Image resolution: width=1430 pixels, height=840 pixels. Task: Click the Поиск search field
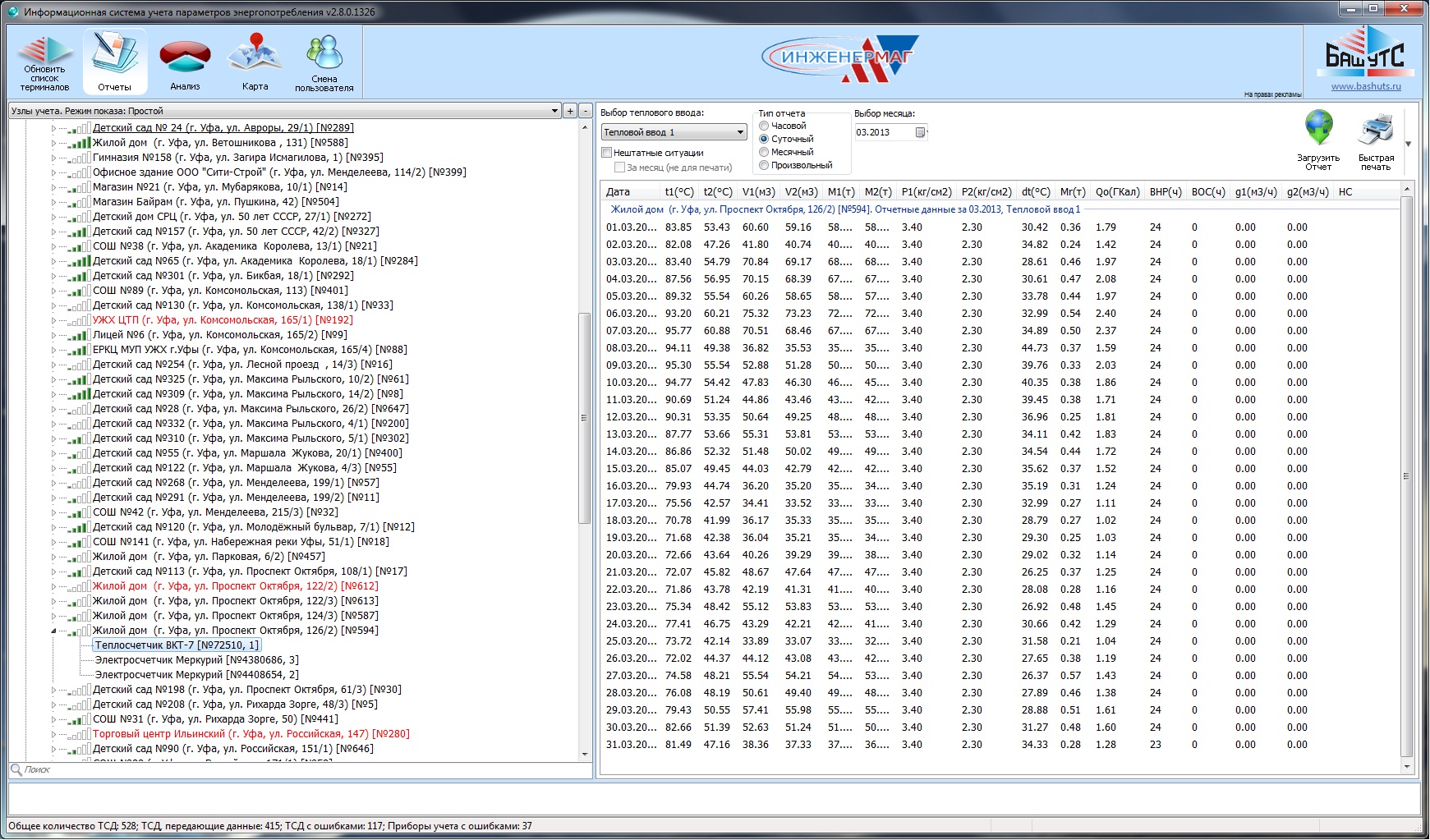tap(301, 769)
